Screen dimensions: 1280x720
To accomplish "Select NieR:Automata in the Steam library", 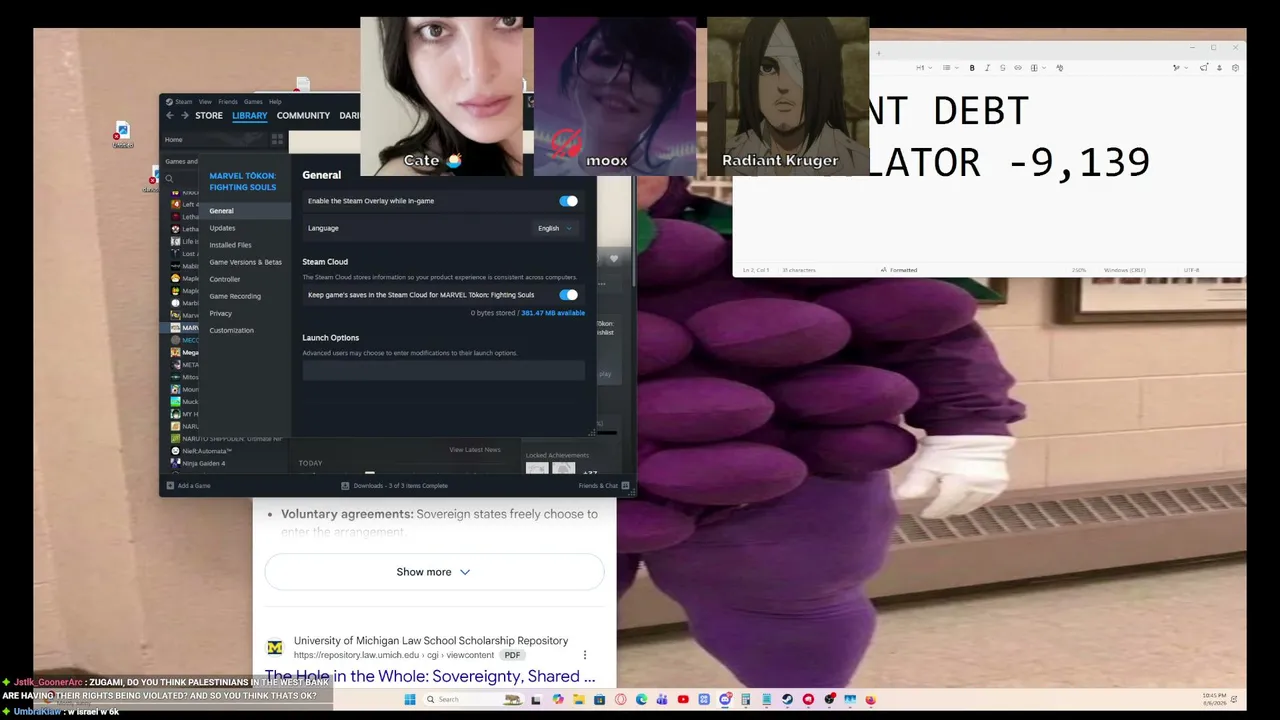I will click(207, 451).
